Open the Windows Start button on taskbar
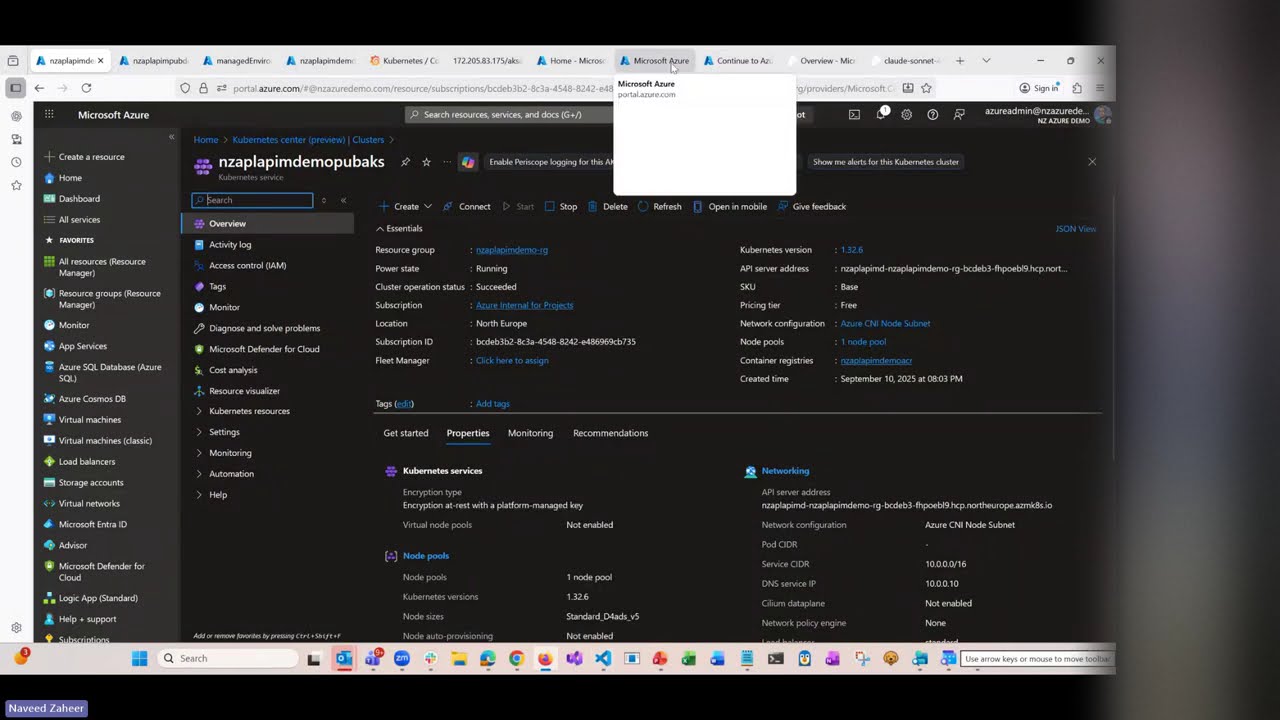This screenshot has width=1280, height=720. point(140,658)
